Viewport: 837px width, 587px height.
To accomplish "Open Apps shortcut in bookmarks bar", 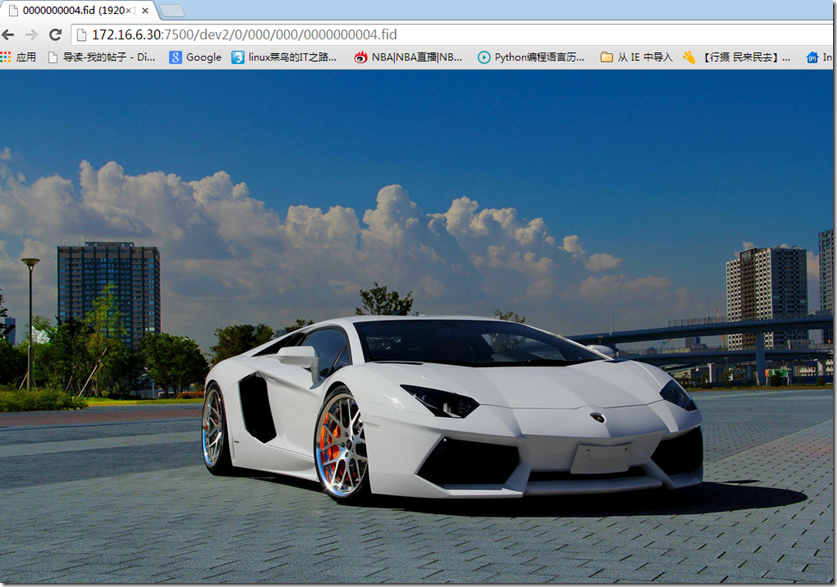I will point(18,57).
